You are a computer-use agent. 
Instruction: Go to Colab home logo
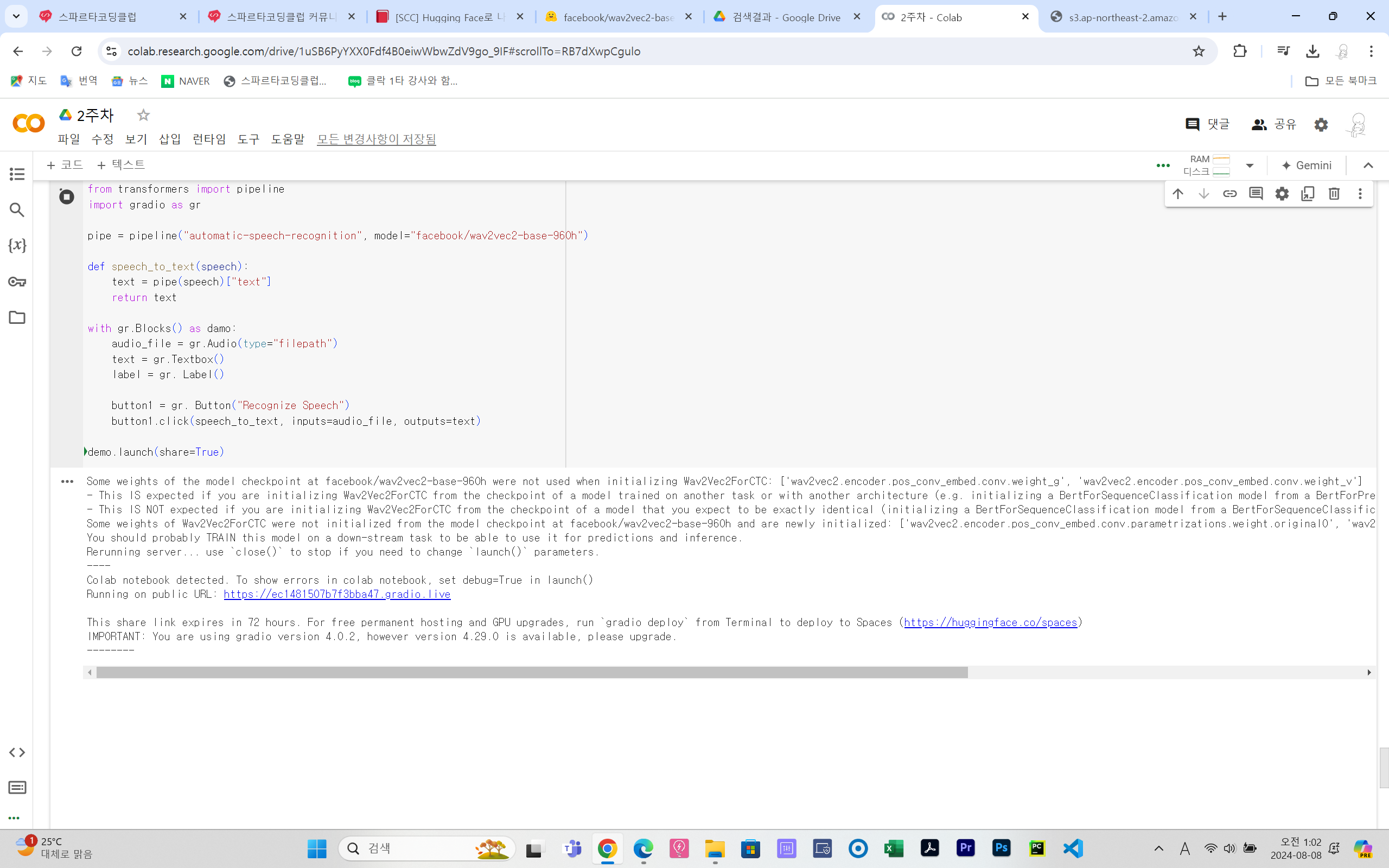(x=28, y=124)
